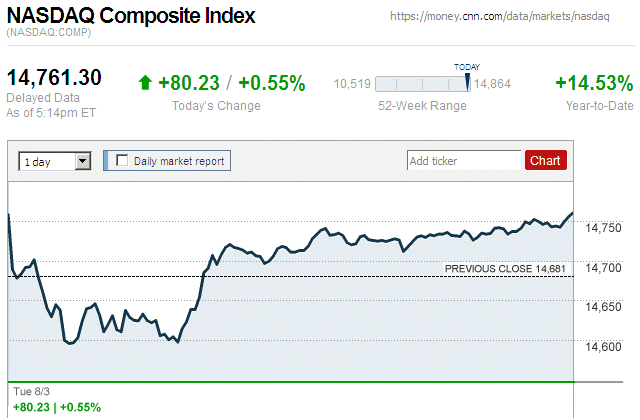Click the green up arrow icon
Viewport: 640px width, 420px height.
click(x=146, y=84)
